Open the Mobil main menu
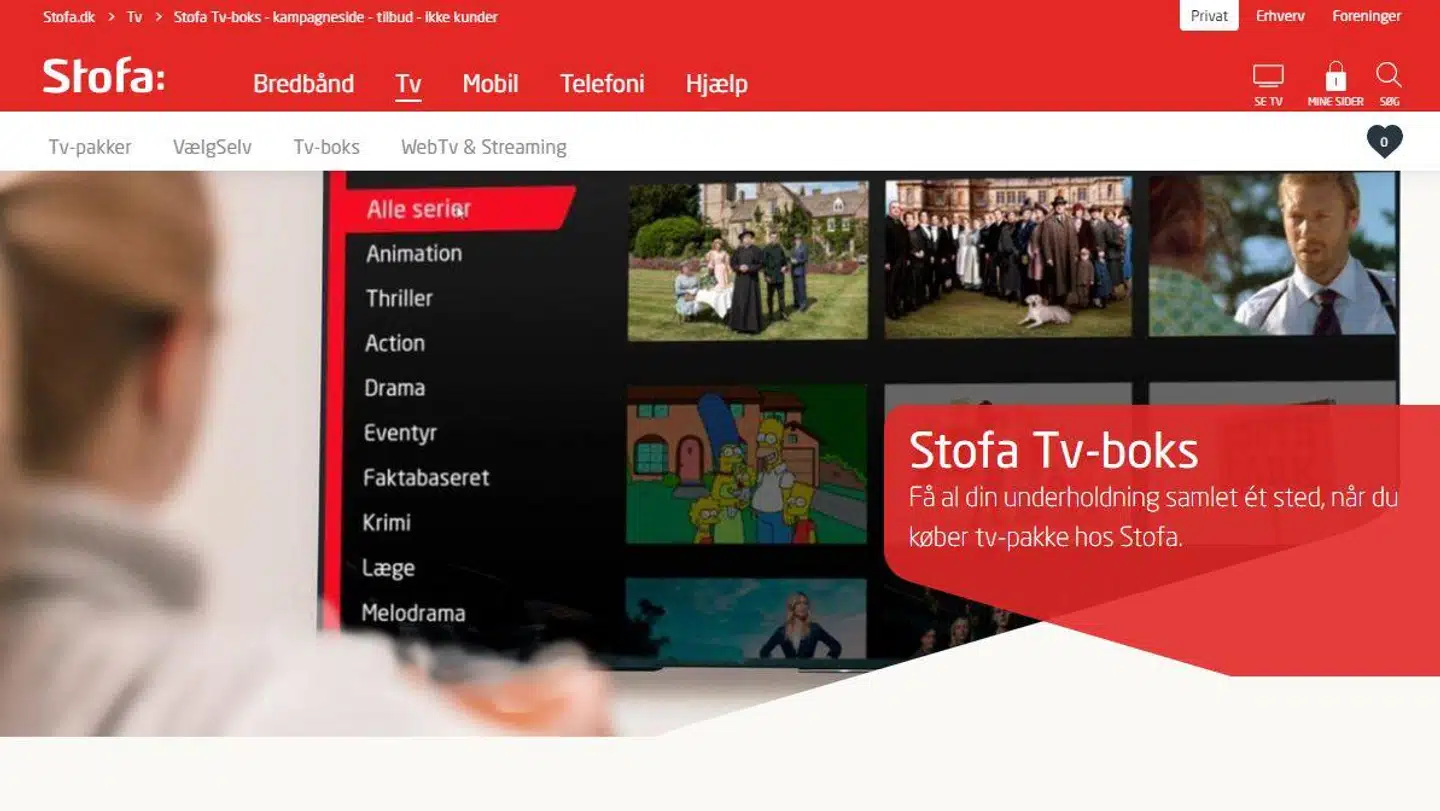The width and height of the screenshot is (1440, 811). pos(490,84)
